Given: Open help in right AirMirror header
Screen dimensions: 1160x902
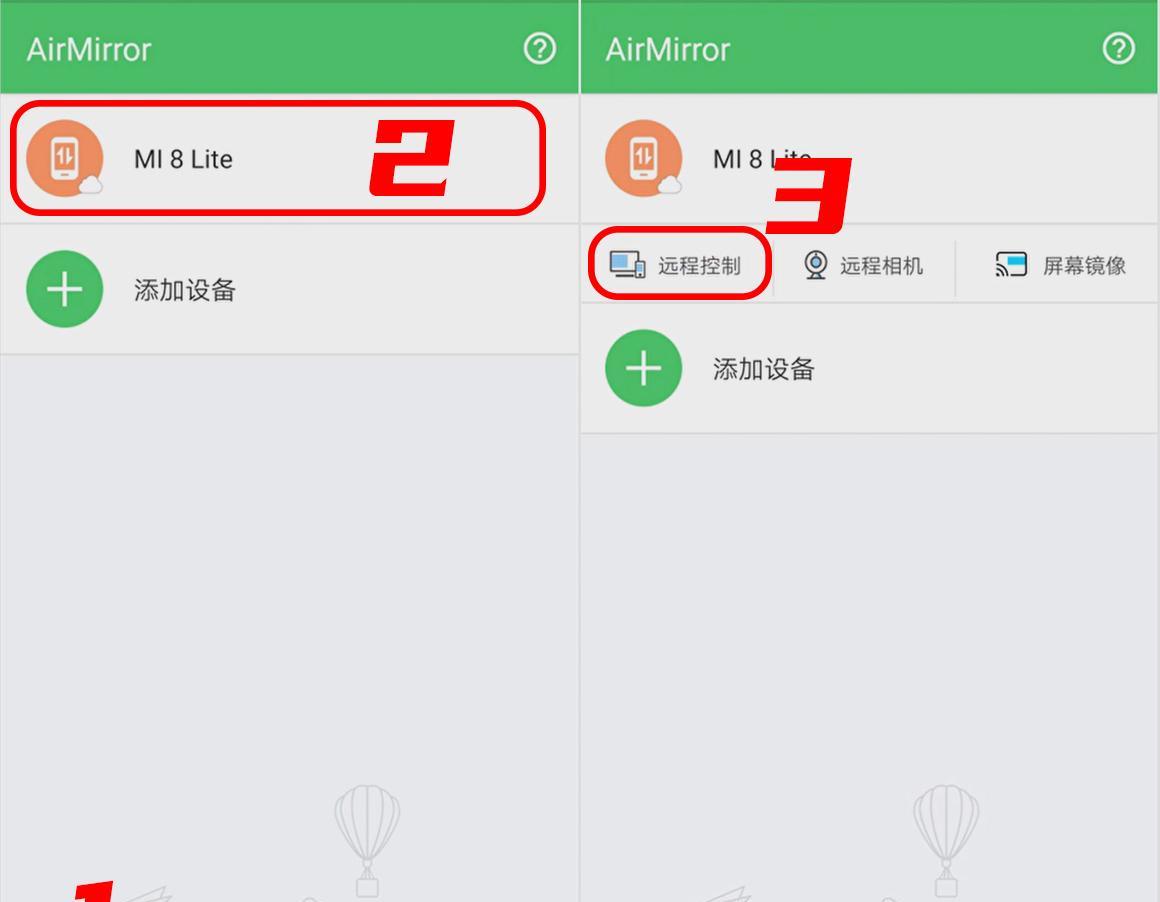Looking at the screenshot, I should click(x=1119, y=49).
